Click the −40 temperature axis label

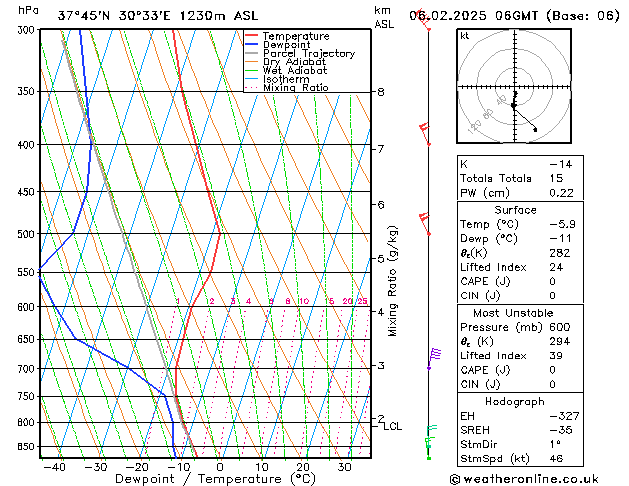click(54, 467)
